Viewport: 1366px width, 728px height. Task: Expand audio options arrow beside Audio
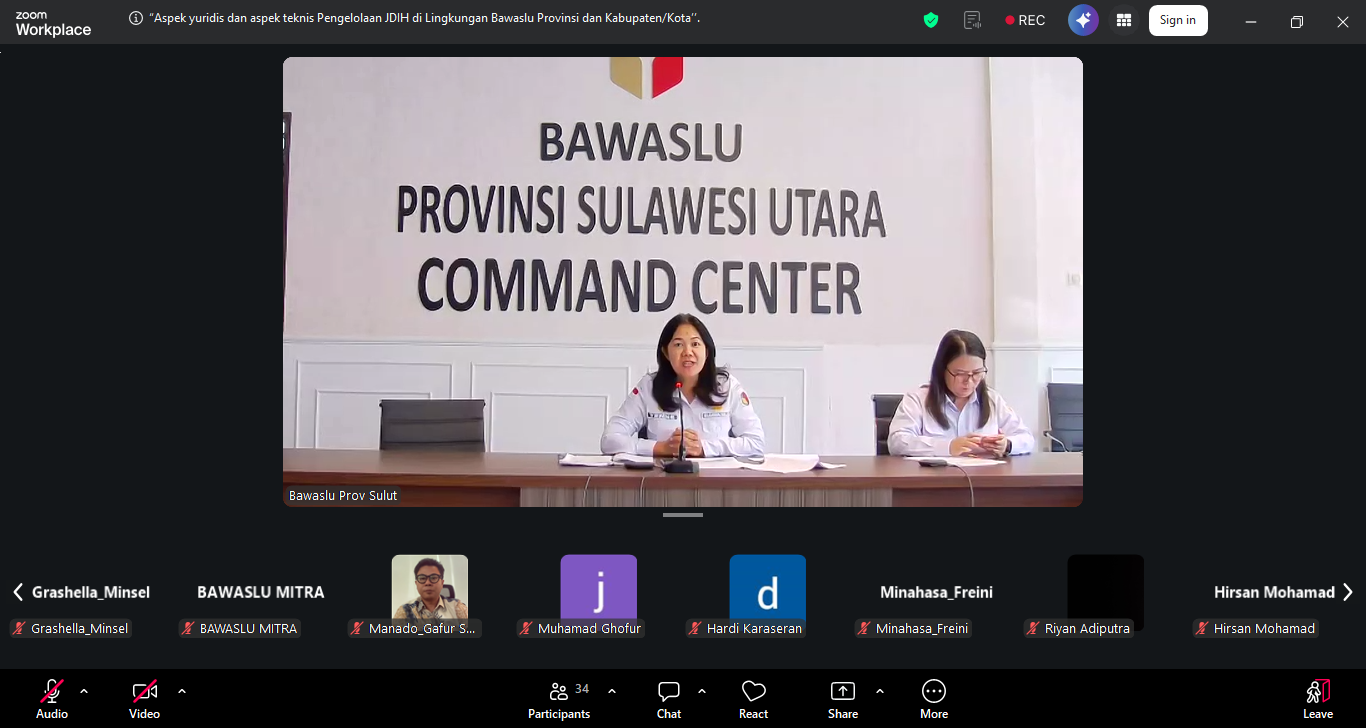[x=84, y=691]
